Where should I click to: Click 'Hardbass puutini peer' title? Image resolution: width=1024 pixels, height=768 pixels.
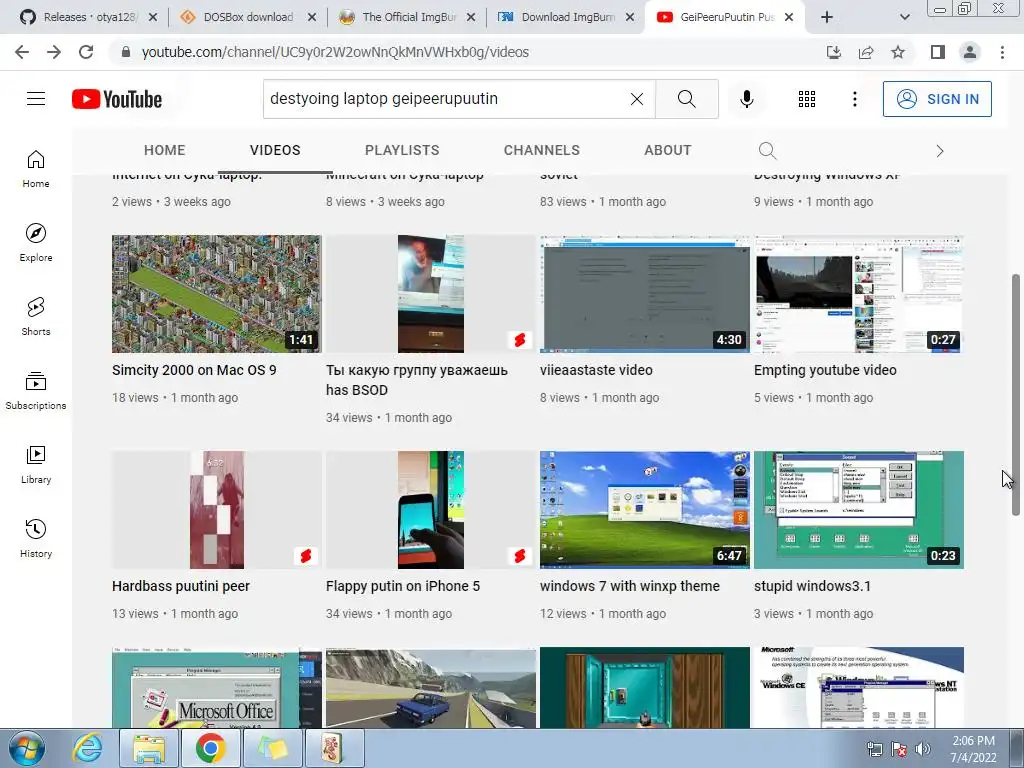point(181,586)
